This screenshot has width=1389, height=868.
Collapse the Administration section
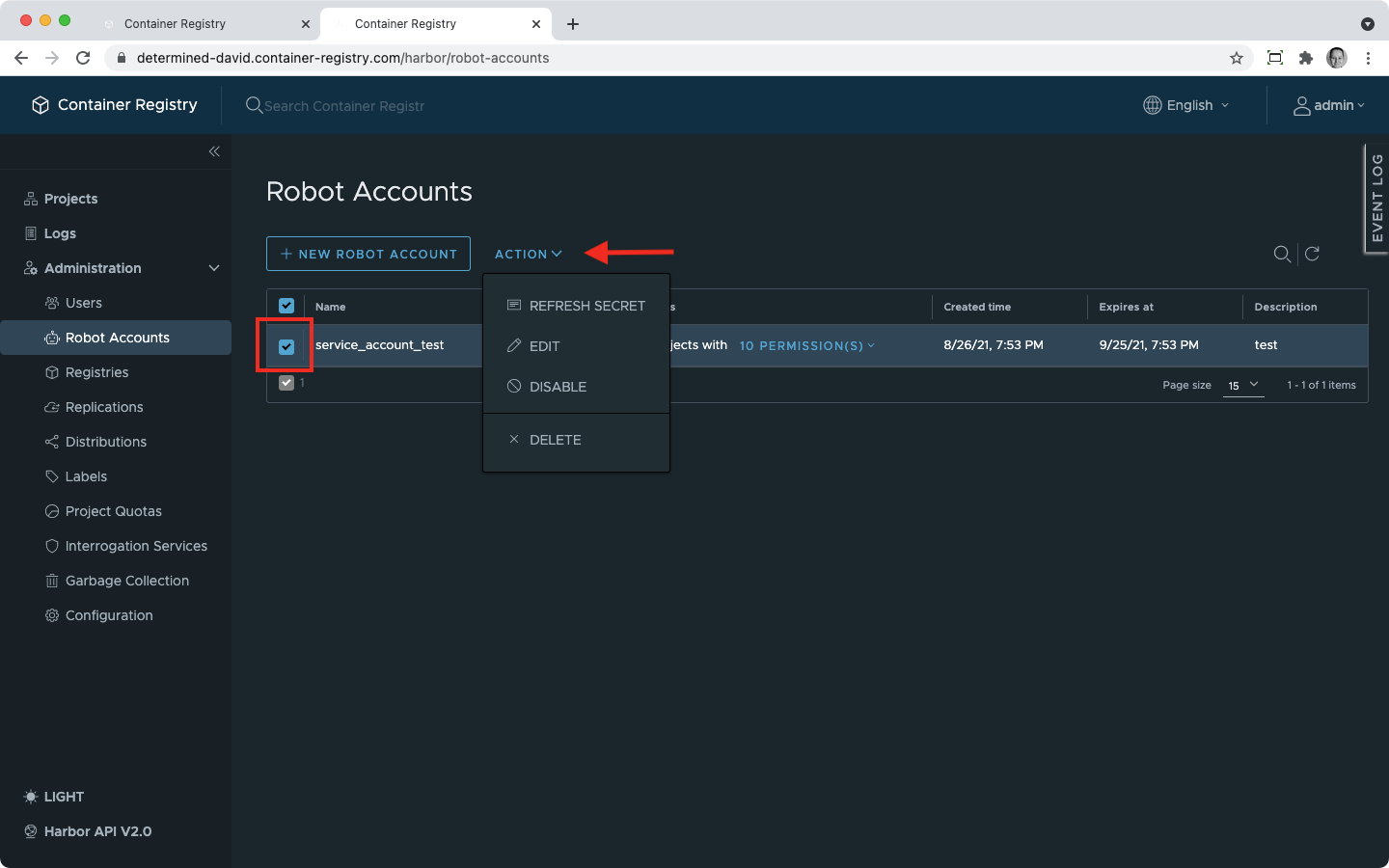pos(214,268)
